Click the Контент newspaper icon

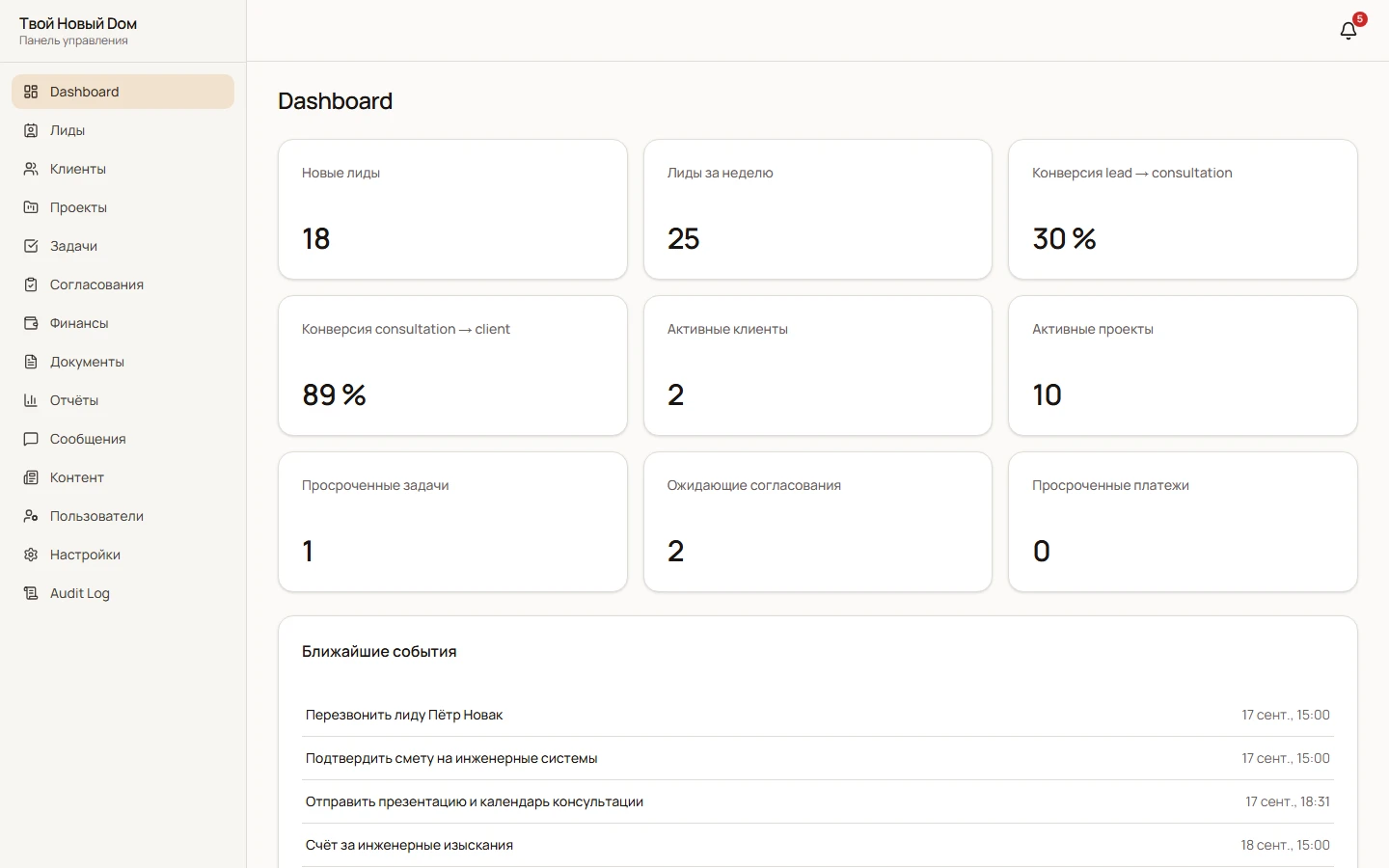tap(31, 477)
